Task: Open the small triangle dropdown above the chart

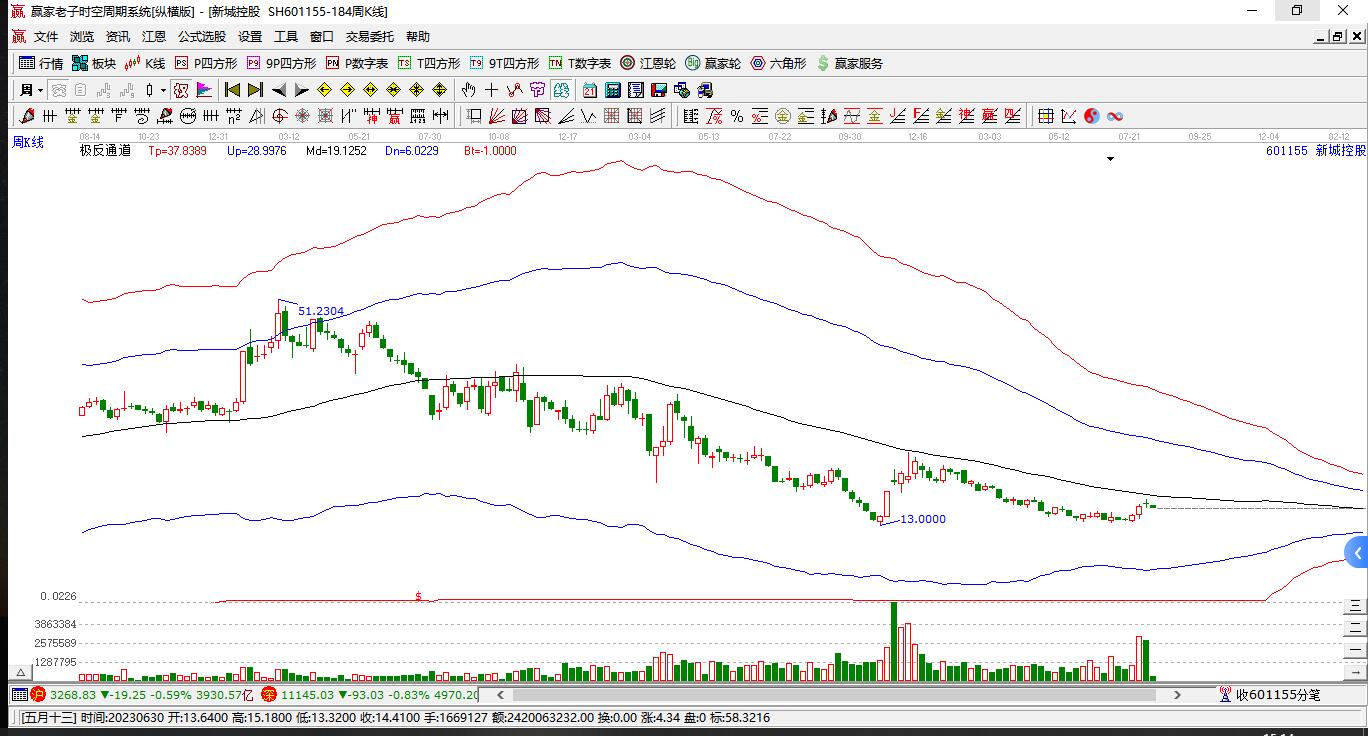Action: tap(1110, 159)
